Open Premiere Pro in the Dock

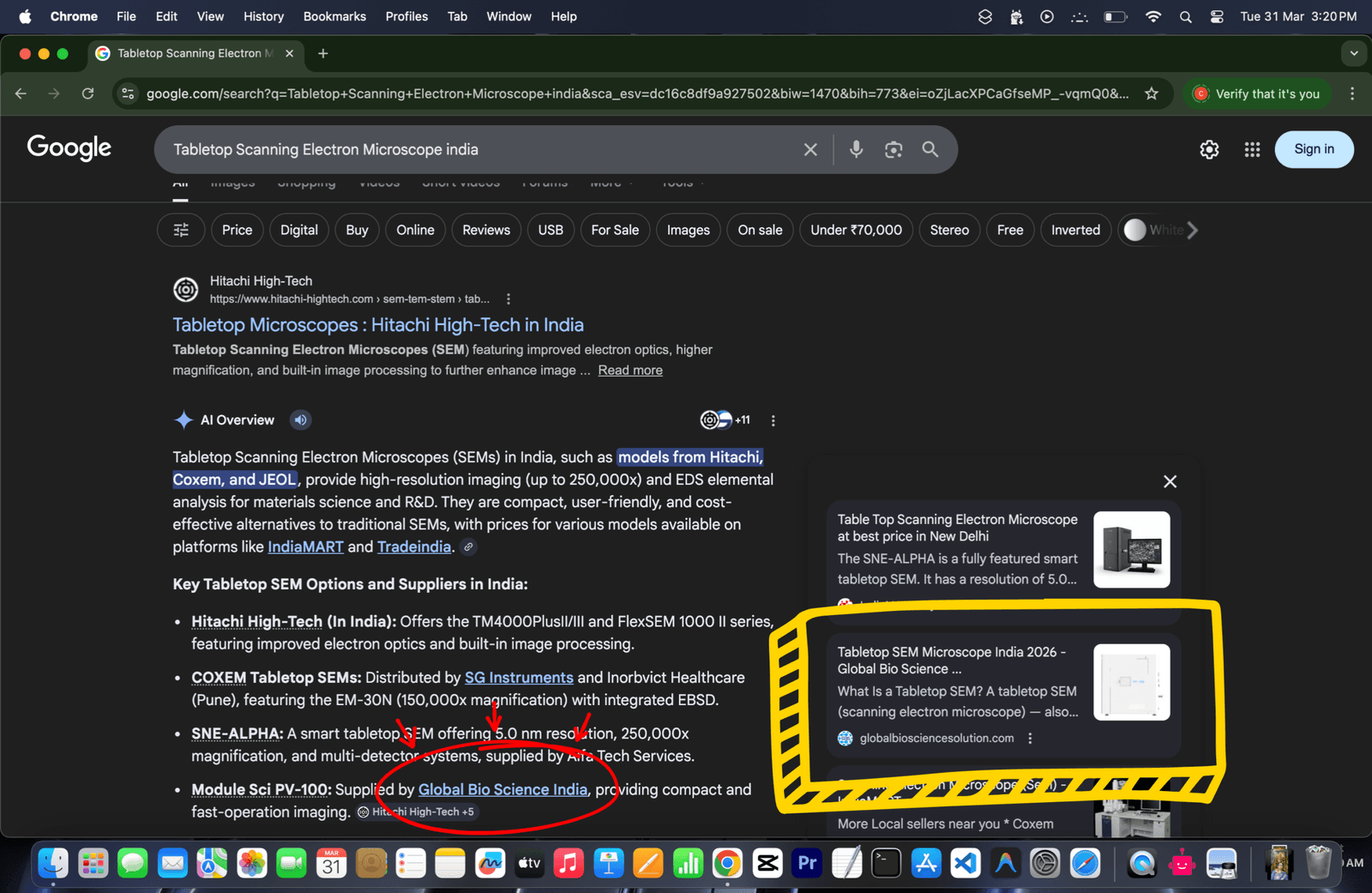pyautogui.click(x=807, y=863)
